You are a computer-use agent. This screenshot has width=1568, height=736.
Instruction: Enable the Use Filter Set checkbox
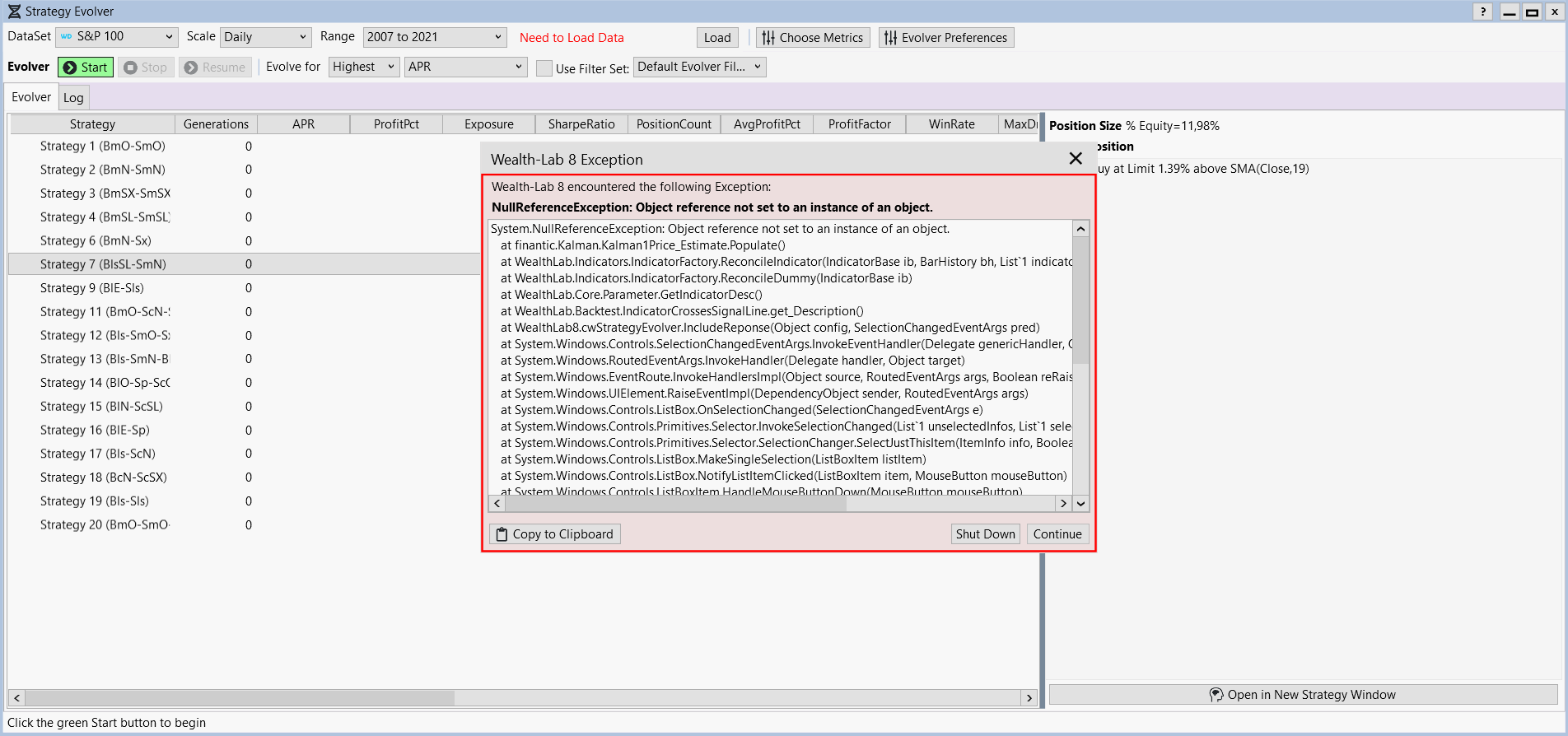(544, 68)
